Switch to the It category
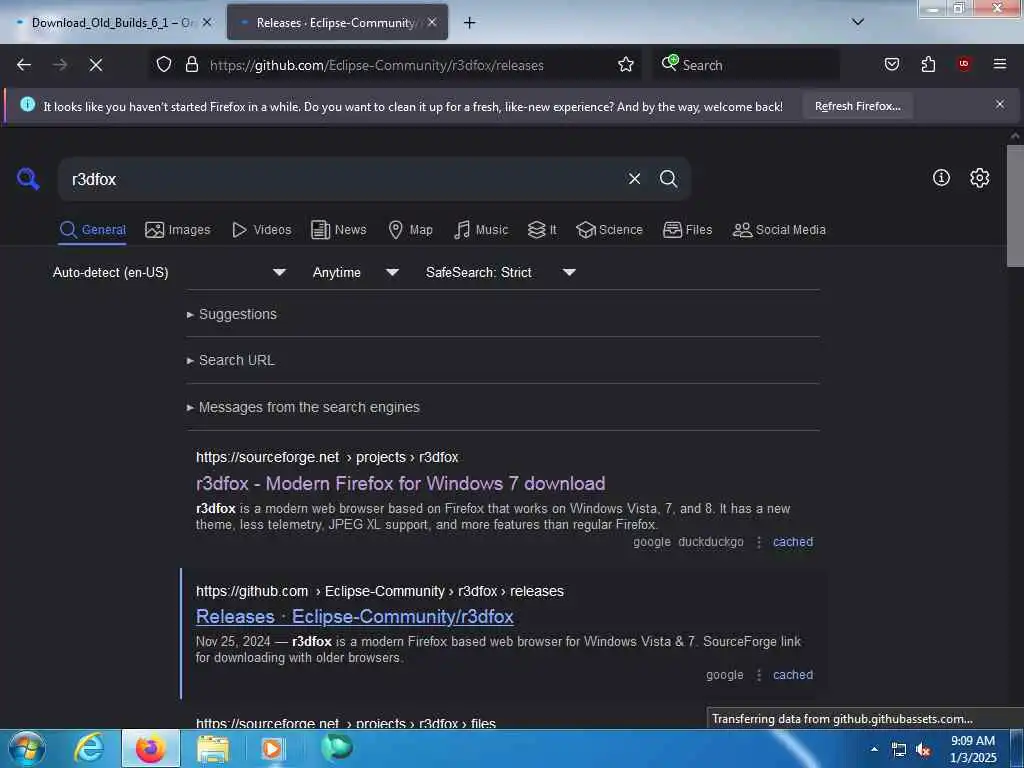Viewport: 1024px width, 768px height. 542,230
